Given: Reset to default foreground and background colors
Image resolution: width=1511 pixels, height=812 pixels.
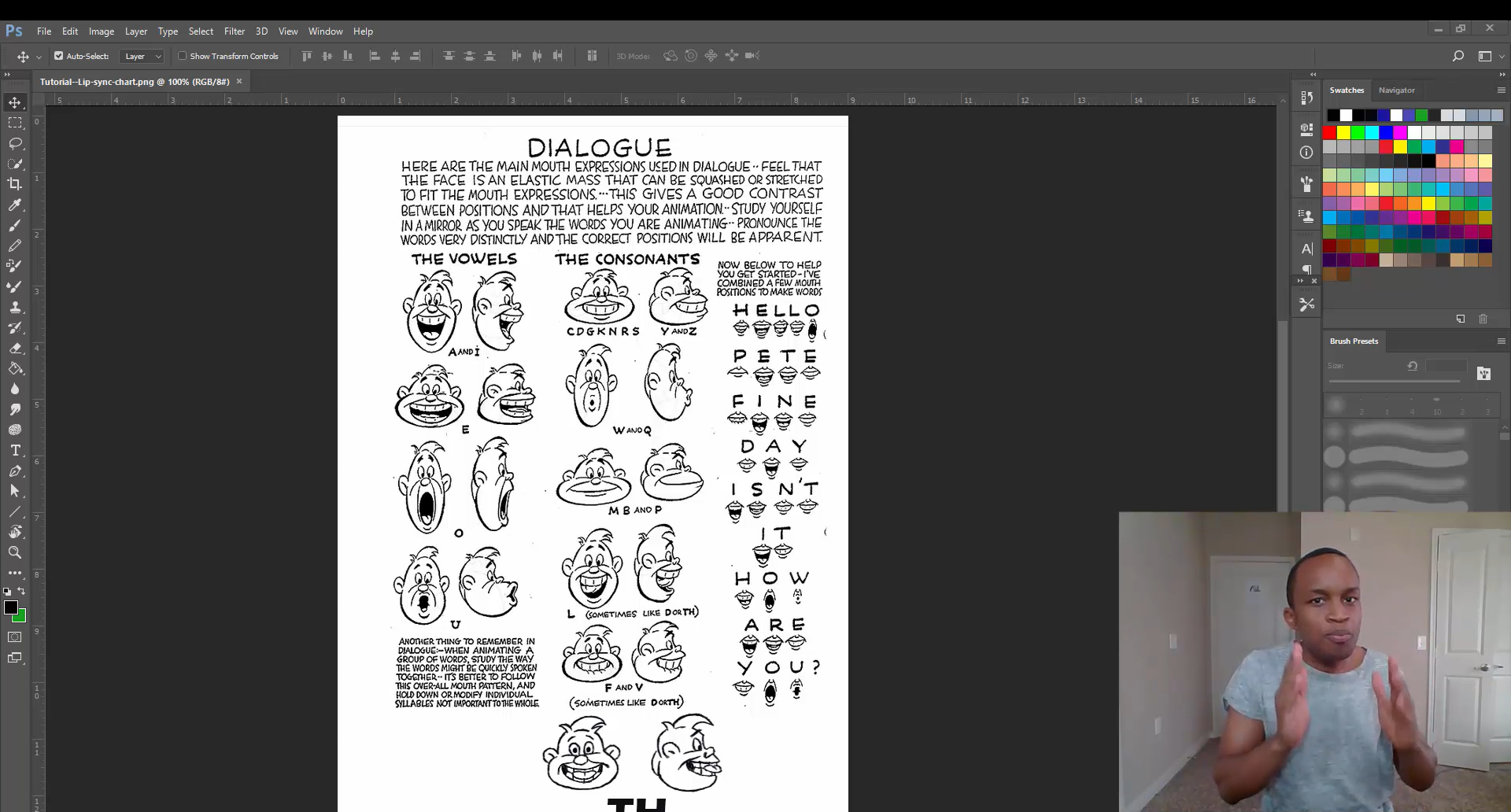Looking at the screenshot, I should [x=7, y=592].
